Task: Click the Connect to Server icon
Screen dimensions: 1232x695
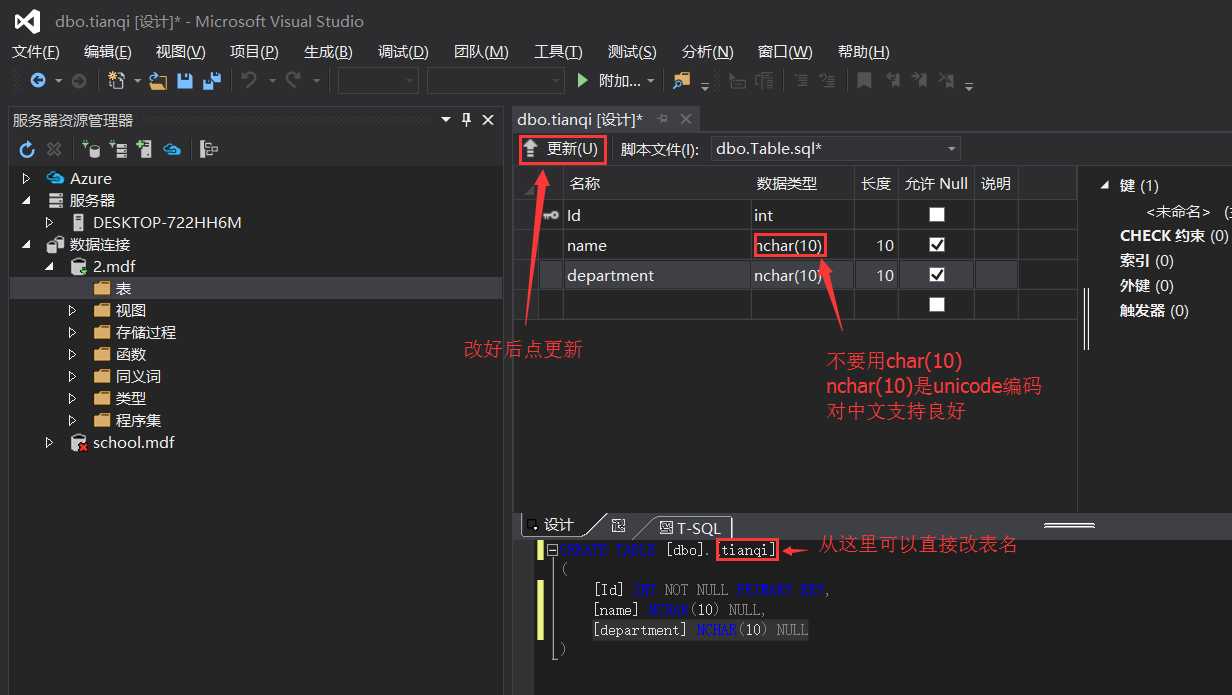Action: click(118, 150)
